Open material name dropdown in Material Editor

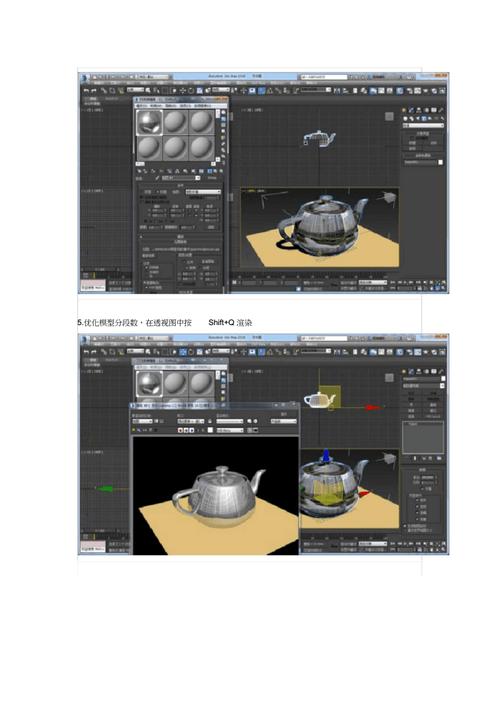pos(181,178)
